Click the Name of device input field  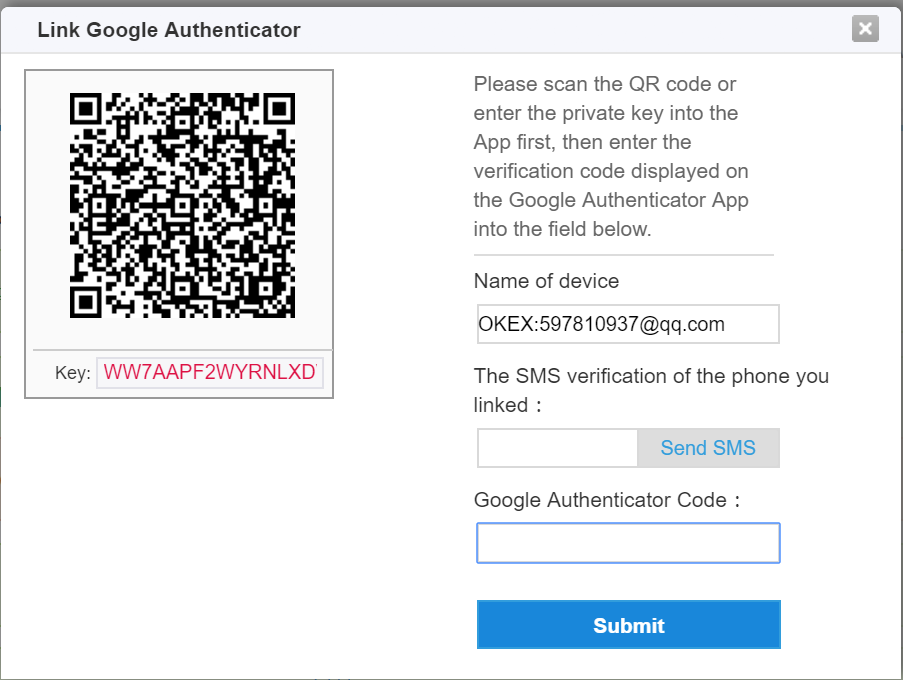[627, 324]
